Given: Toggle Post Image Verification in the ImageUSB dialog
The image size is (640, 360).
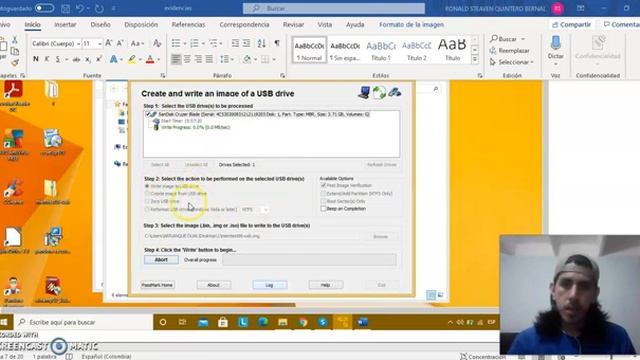Looking at the screenshot, I should coord(323,185).
